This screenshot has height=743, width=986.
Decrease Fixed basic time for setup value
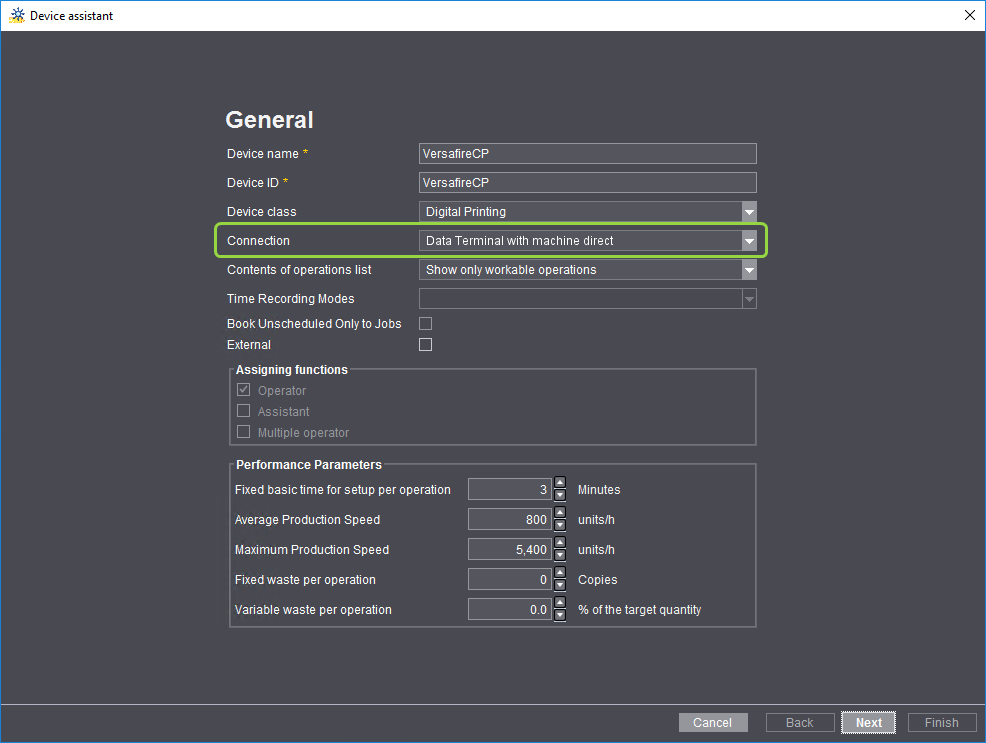tap(560, 495)
